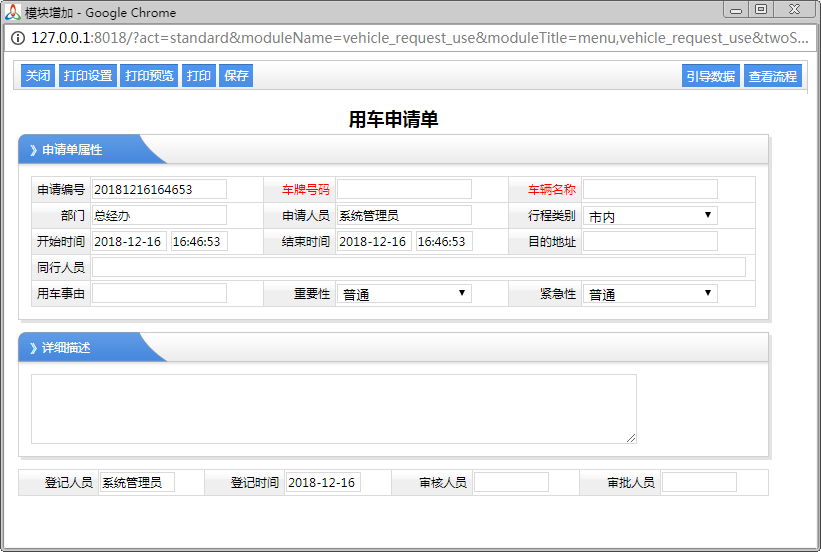Image resolution: width=821 pixels, height=552 pixels.
Task: Select the 同行人员 input field
Action: [x=418, y=267]
